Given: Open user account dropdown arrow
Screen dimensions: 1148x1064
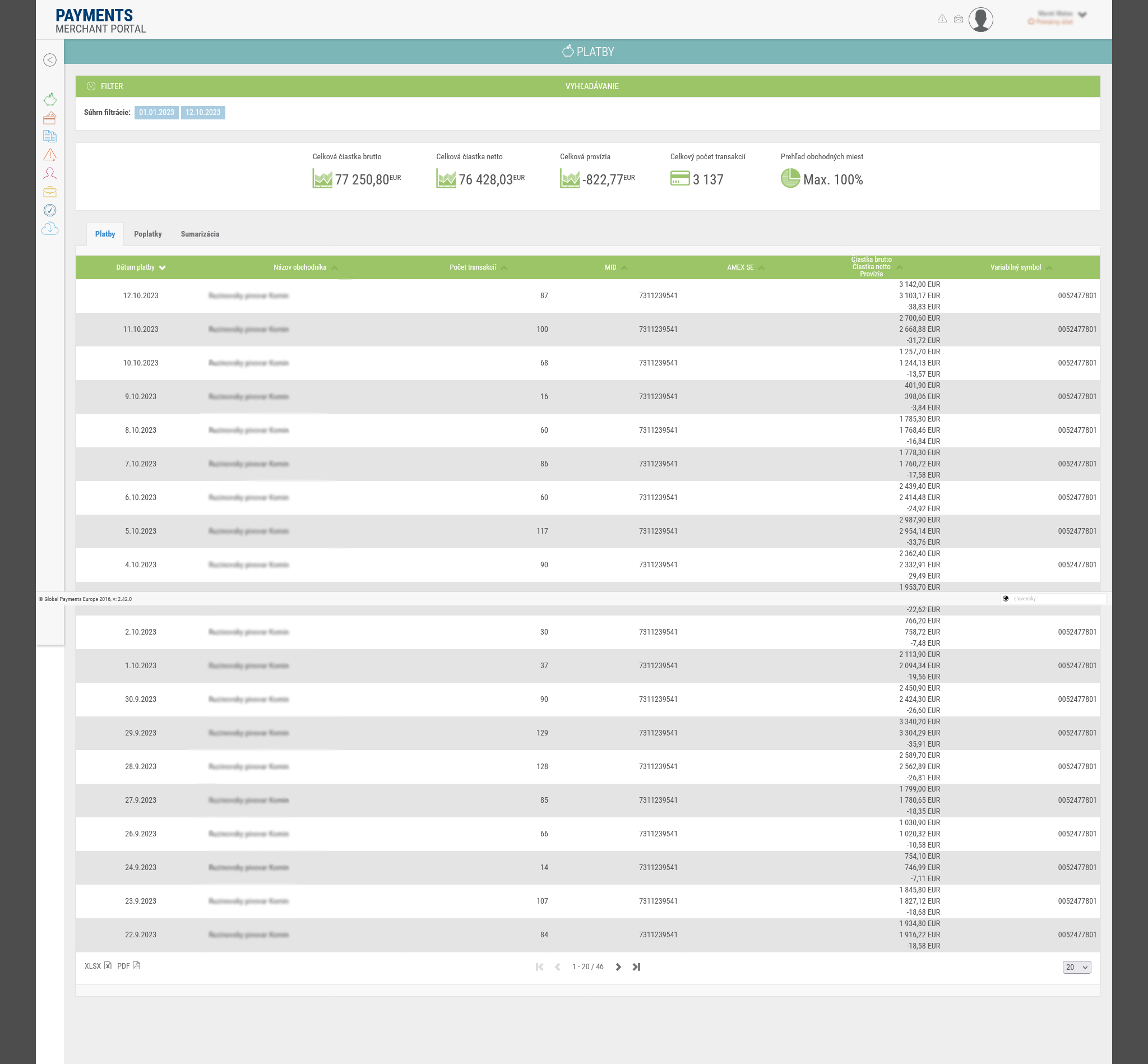Looking at the screenshot, I should [1082, 15].
